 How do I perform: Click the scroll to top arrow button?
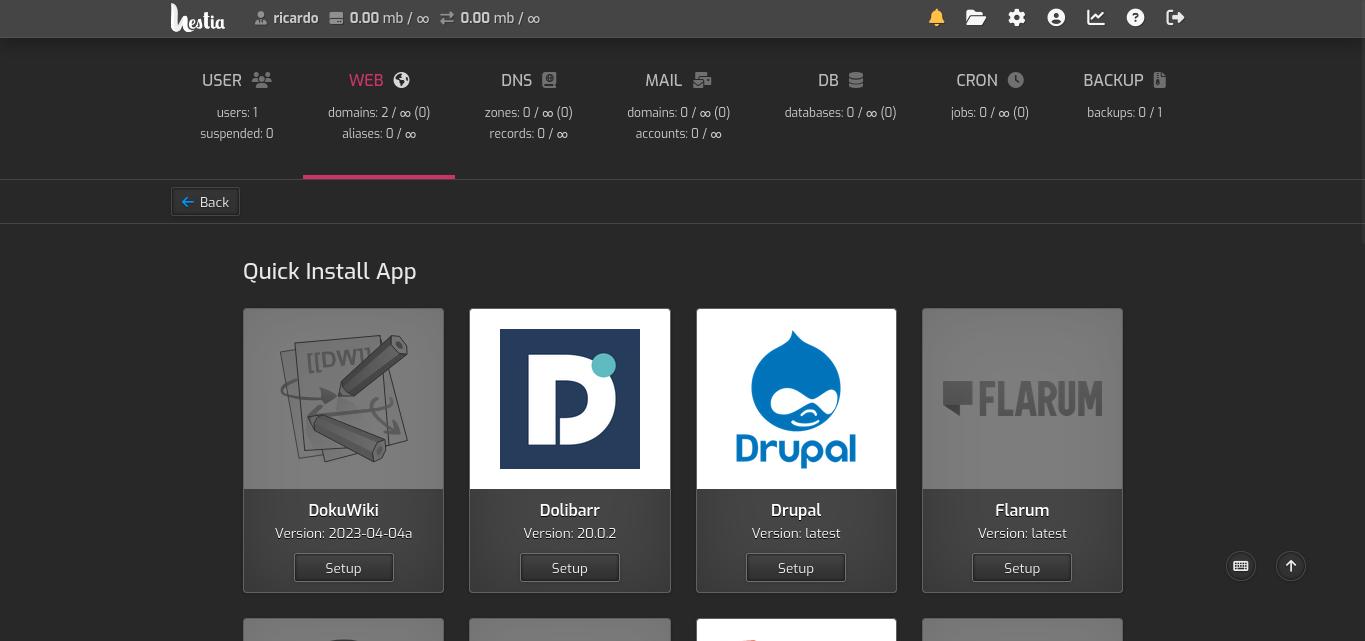pos(1291,566)
